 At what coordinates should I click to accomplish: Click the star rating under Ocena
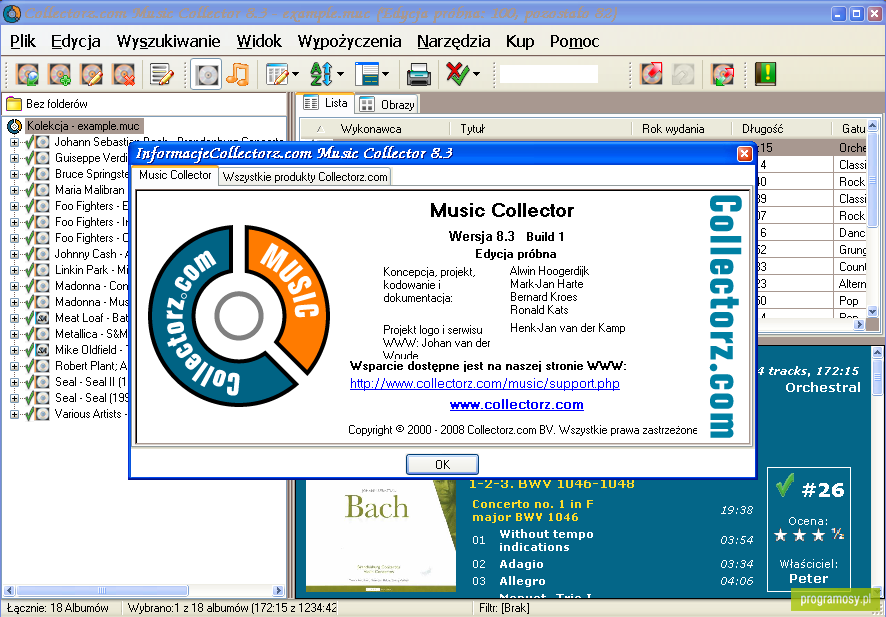pos(809,535)
